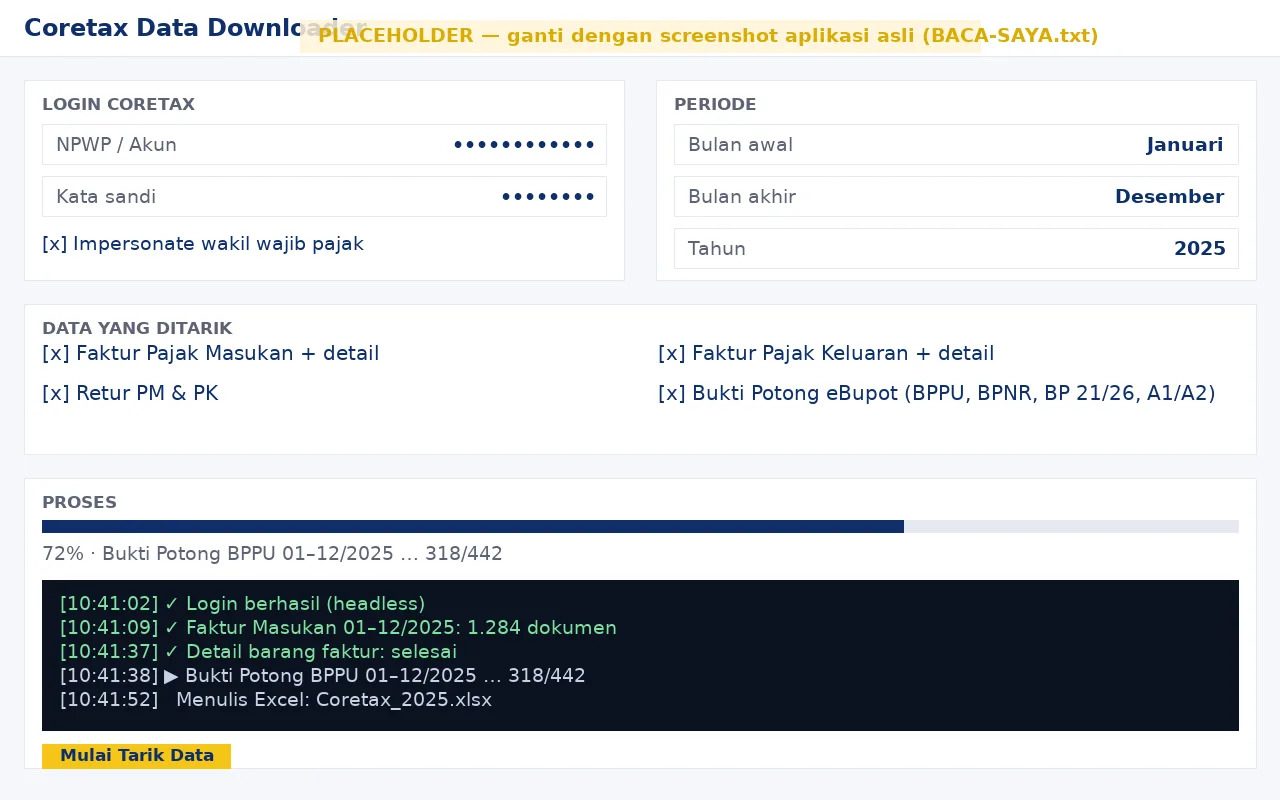Image resolution: width=1280 pixels, height=800 pixels.
Task: Click the Mulai Tarik Data button
Action: click(136, 756)
